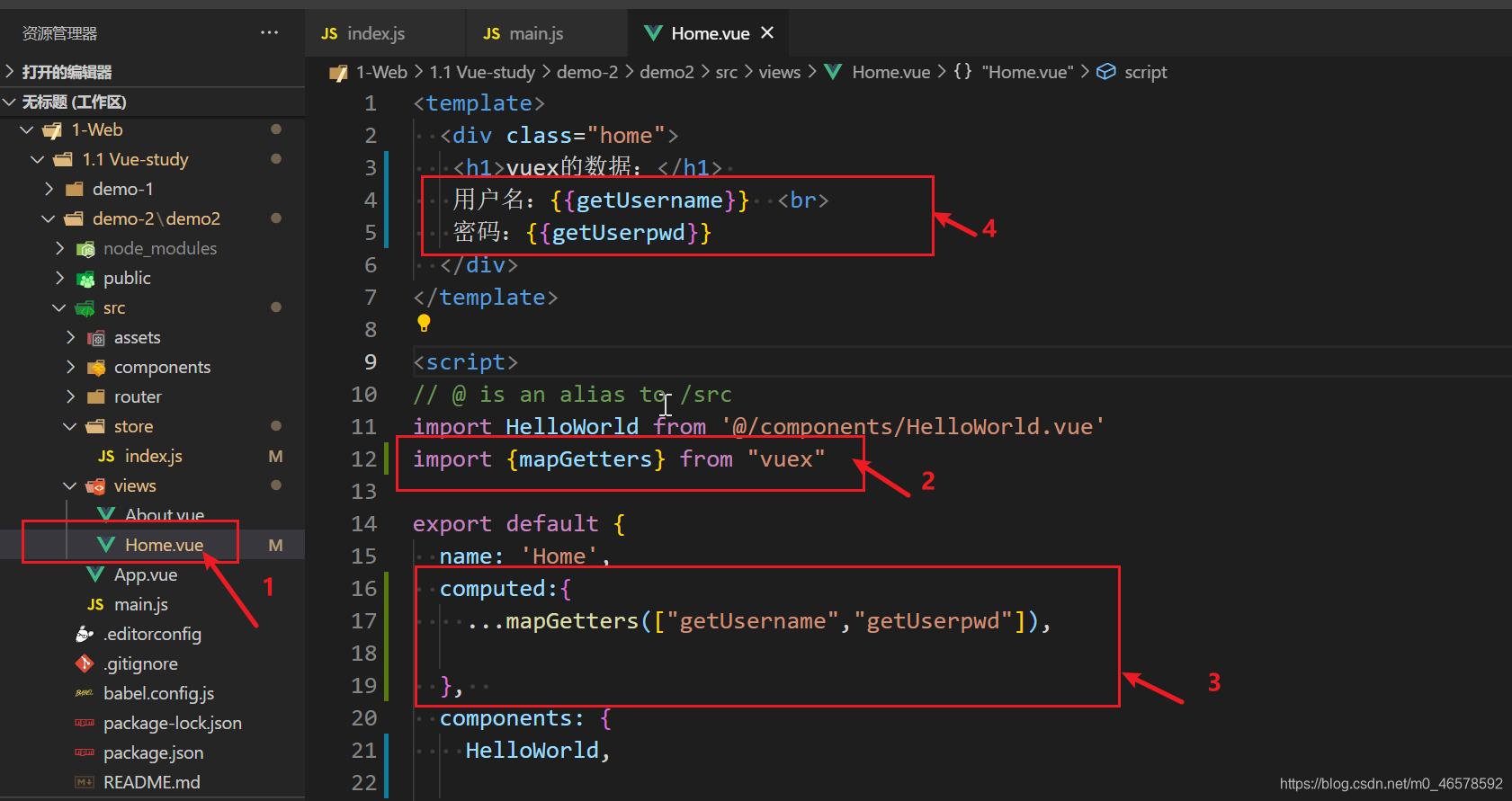Close the Home.vue editor tab
The width and height of the screenshot is (1512, 801).
tap(767, 32)
